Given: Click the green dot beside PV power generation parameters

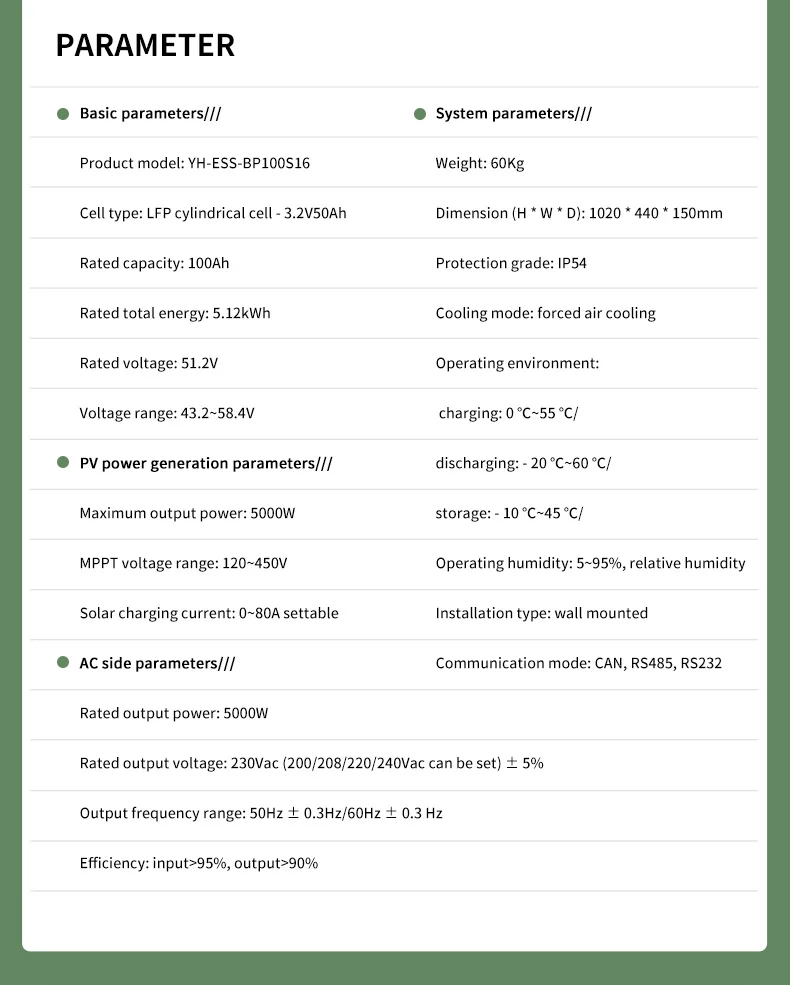Looking at the screenshot, I should [x=63, y=464].
